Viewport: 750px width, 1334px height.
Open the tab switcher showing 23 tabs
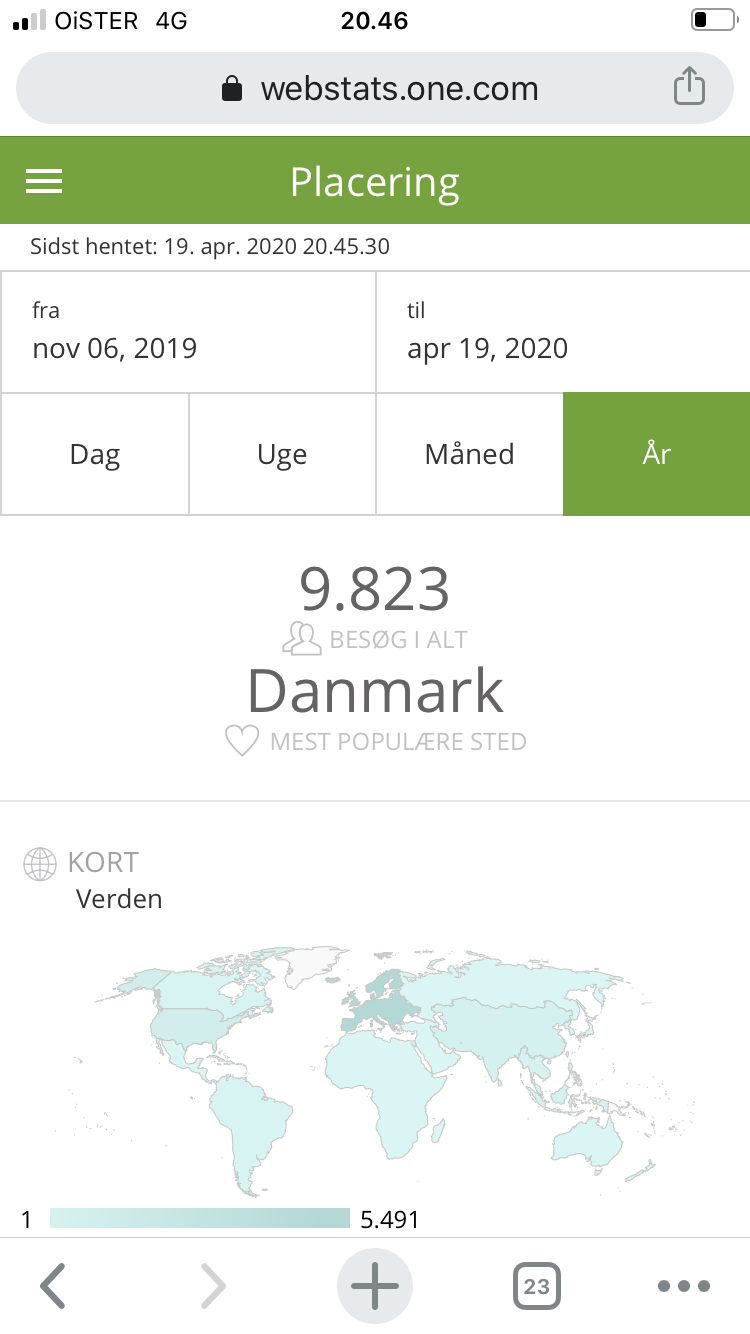537,1285
